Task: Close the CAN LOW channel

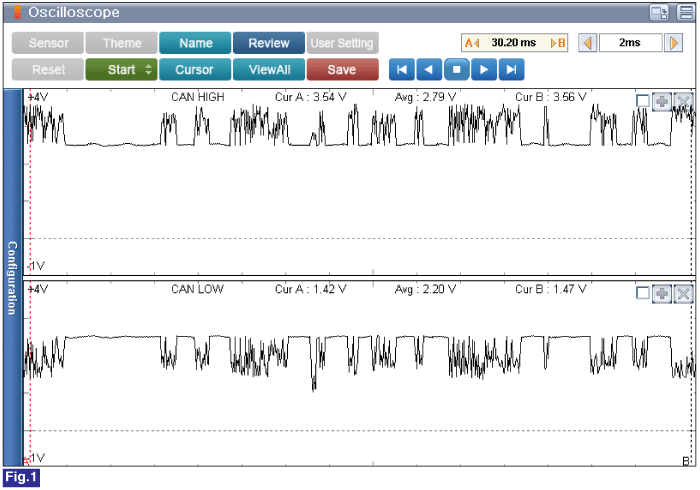Action: [683, 294]
